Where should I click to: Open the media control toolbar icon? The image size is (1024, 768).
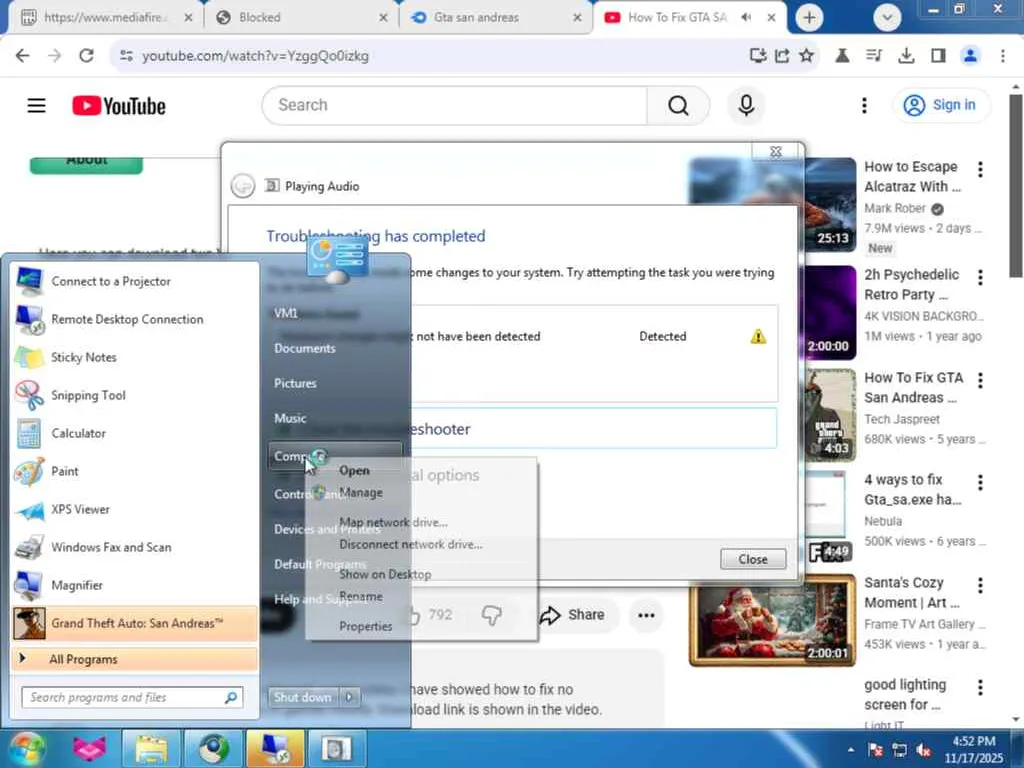[874, 56]
